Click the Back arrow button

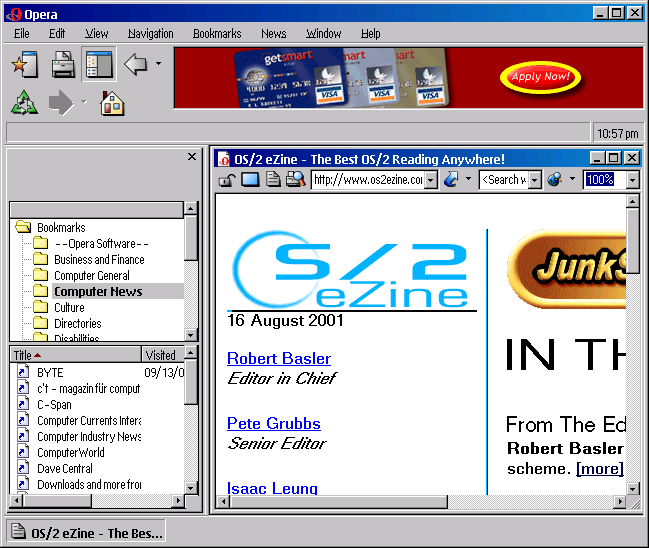[136, 64]
